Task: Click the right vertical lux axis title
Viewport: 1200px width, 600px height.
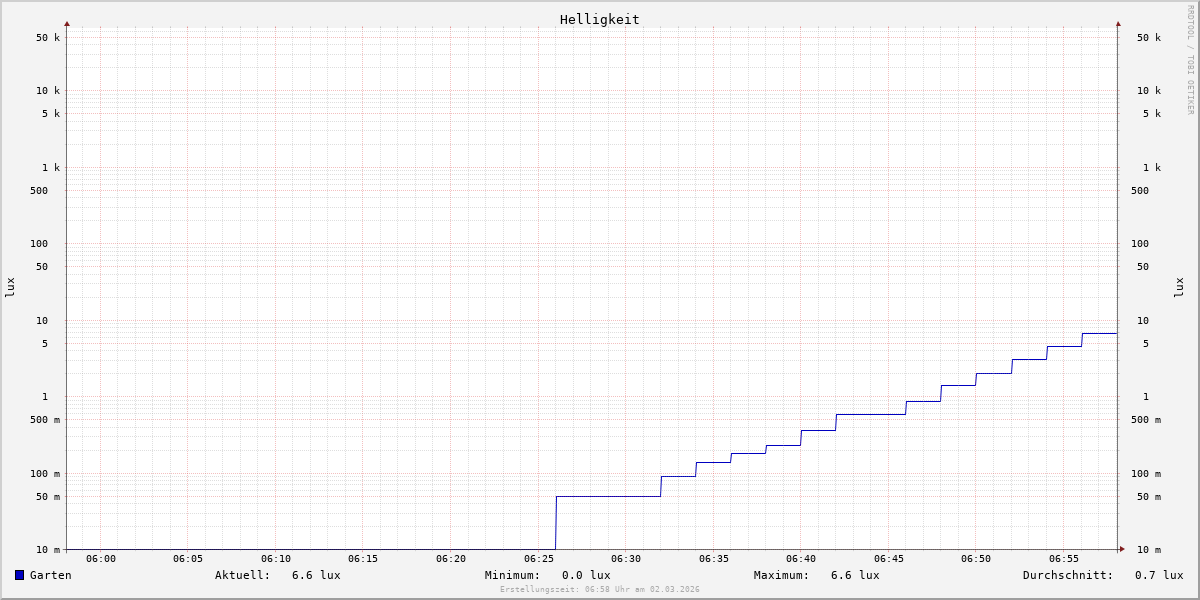Action: (x=1179, y=287)
